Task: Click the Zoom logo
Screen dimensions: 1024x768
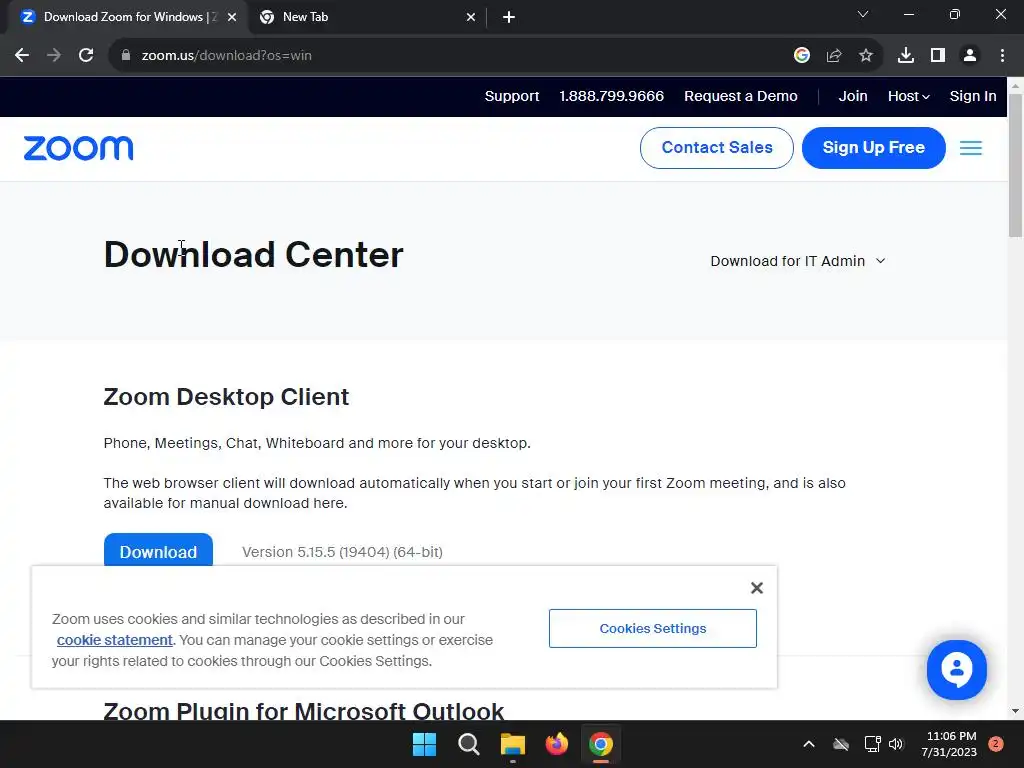Action: point(78,148)
